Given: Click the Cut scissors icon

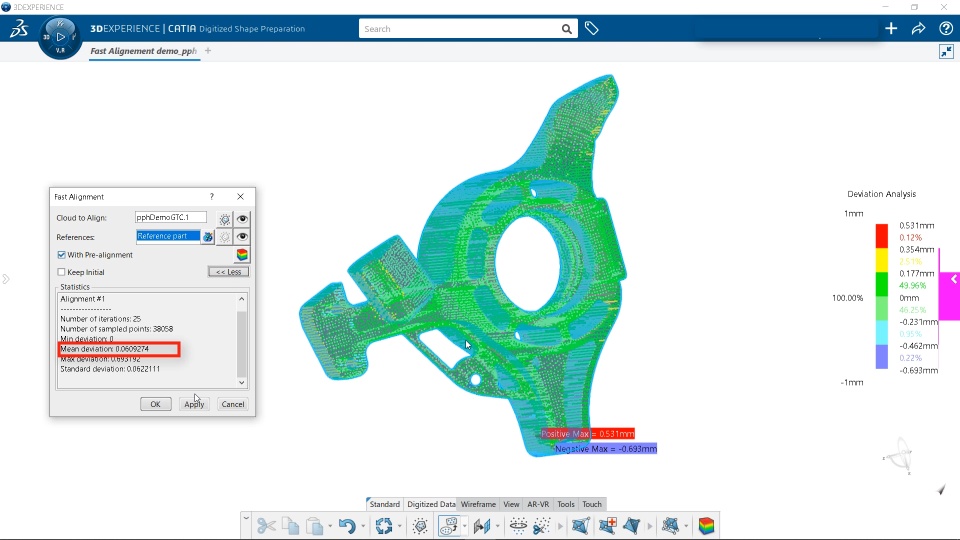Looking at the screenshot, I should (266, 525).
